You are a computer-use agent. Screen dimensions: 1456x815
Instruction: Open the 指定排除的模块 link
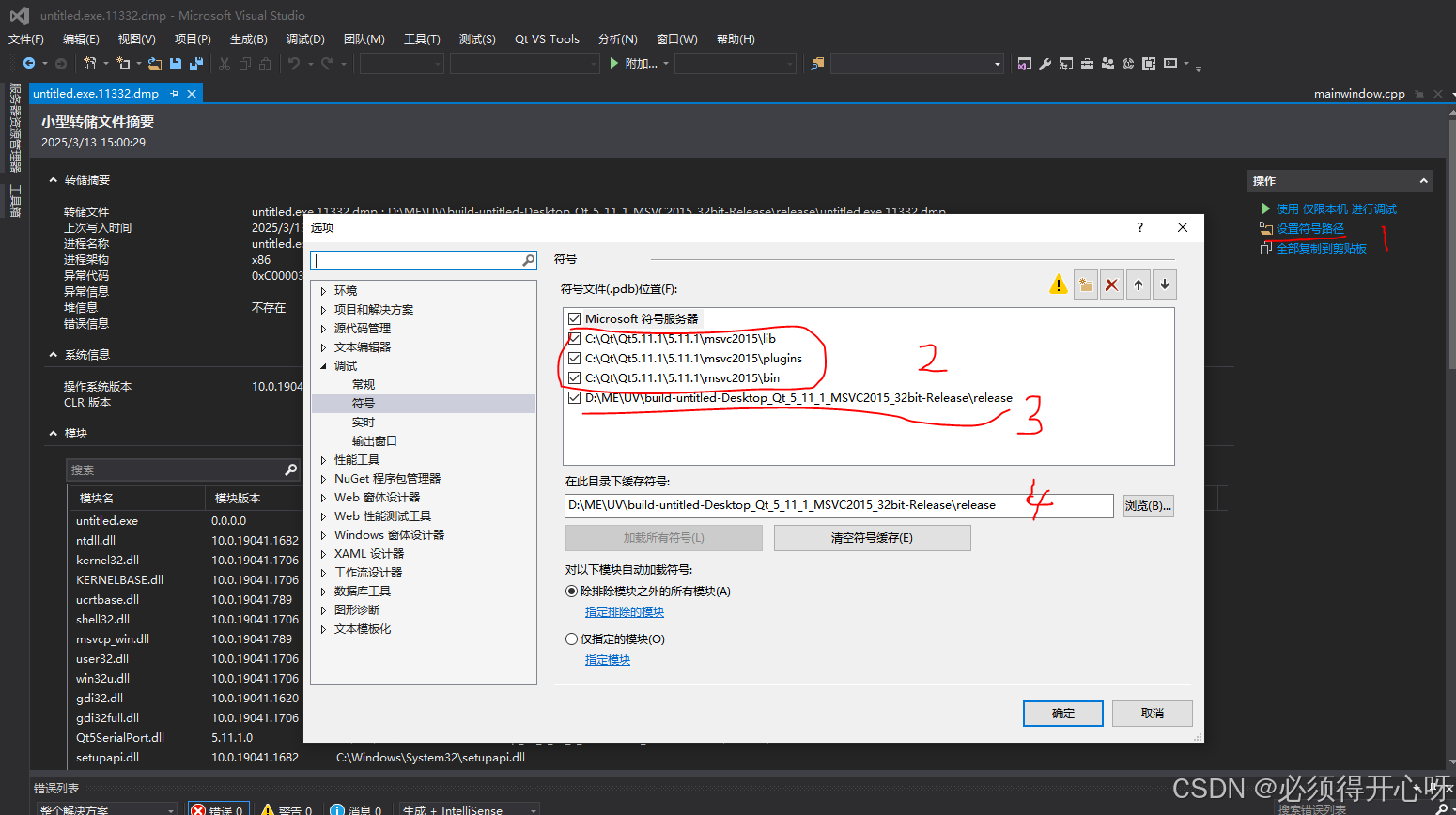625,612
